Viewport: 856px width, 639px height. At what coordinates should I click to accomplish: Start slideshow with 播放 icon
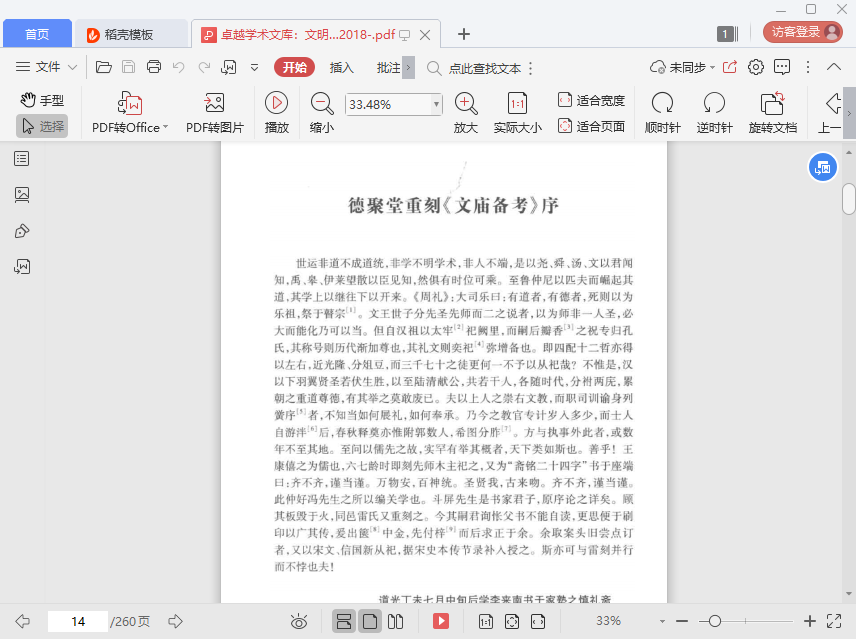point(276,103)
